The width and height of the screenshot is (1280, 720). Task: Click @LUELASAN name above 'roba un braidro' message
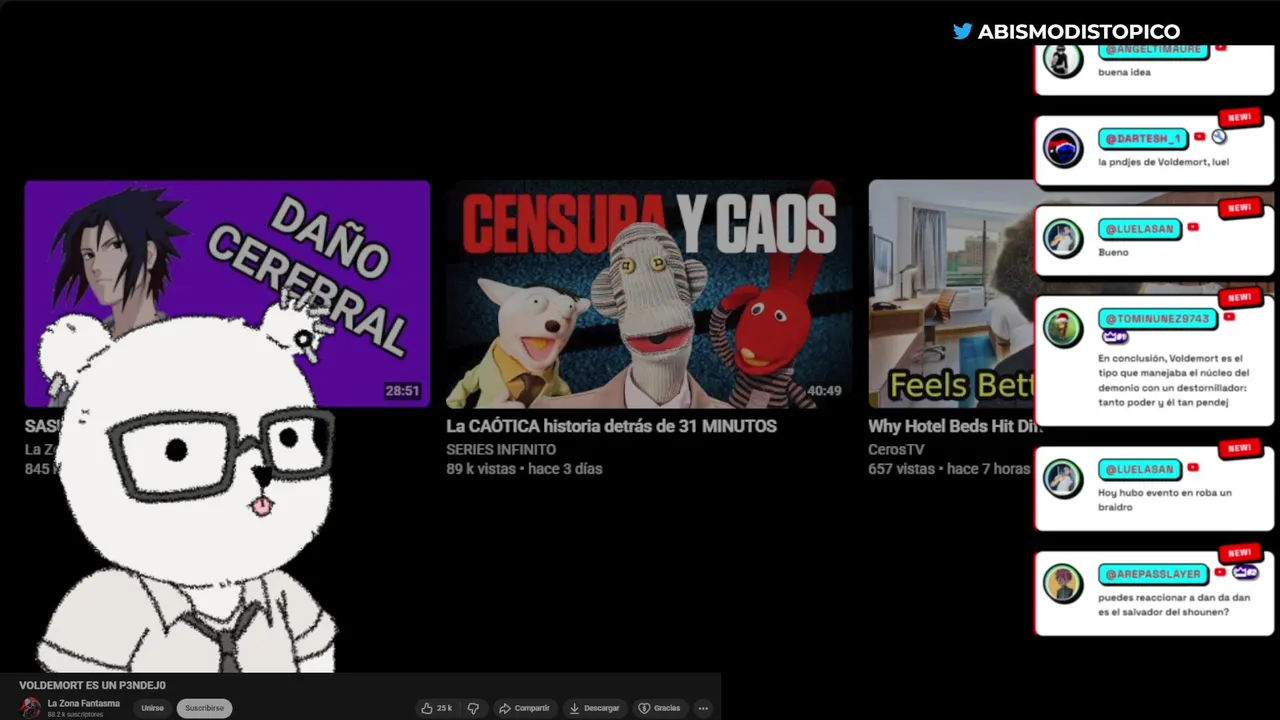tap(1139, 468)
